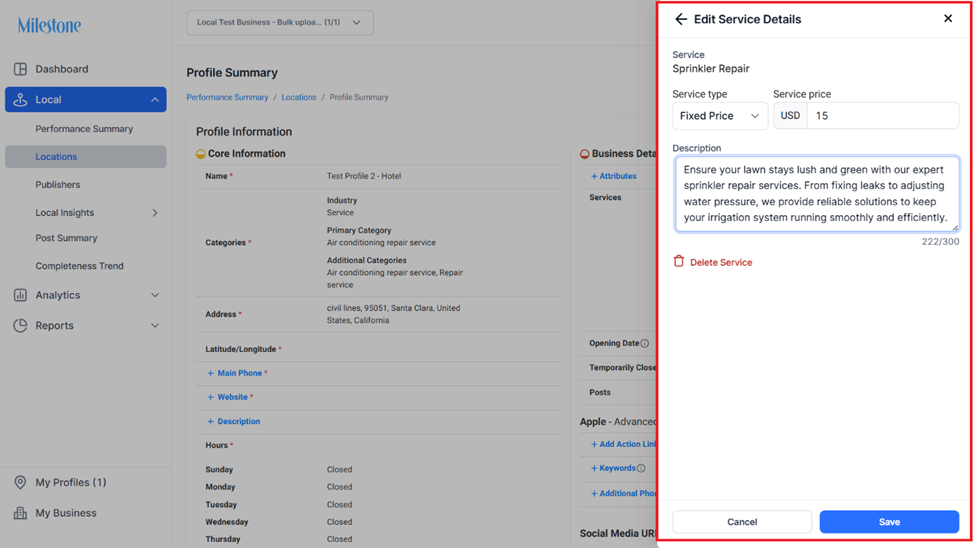Click the Main Phone link

pyautogui.click(x=239, y=373)
